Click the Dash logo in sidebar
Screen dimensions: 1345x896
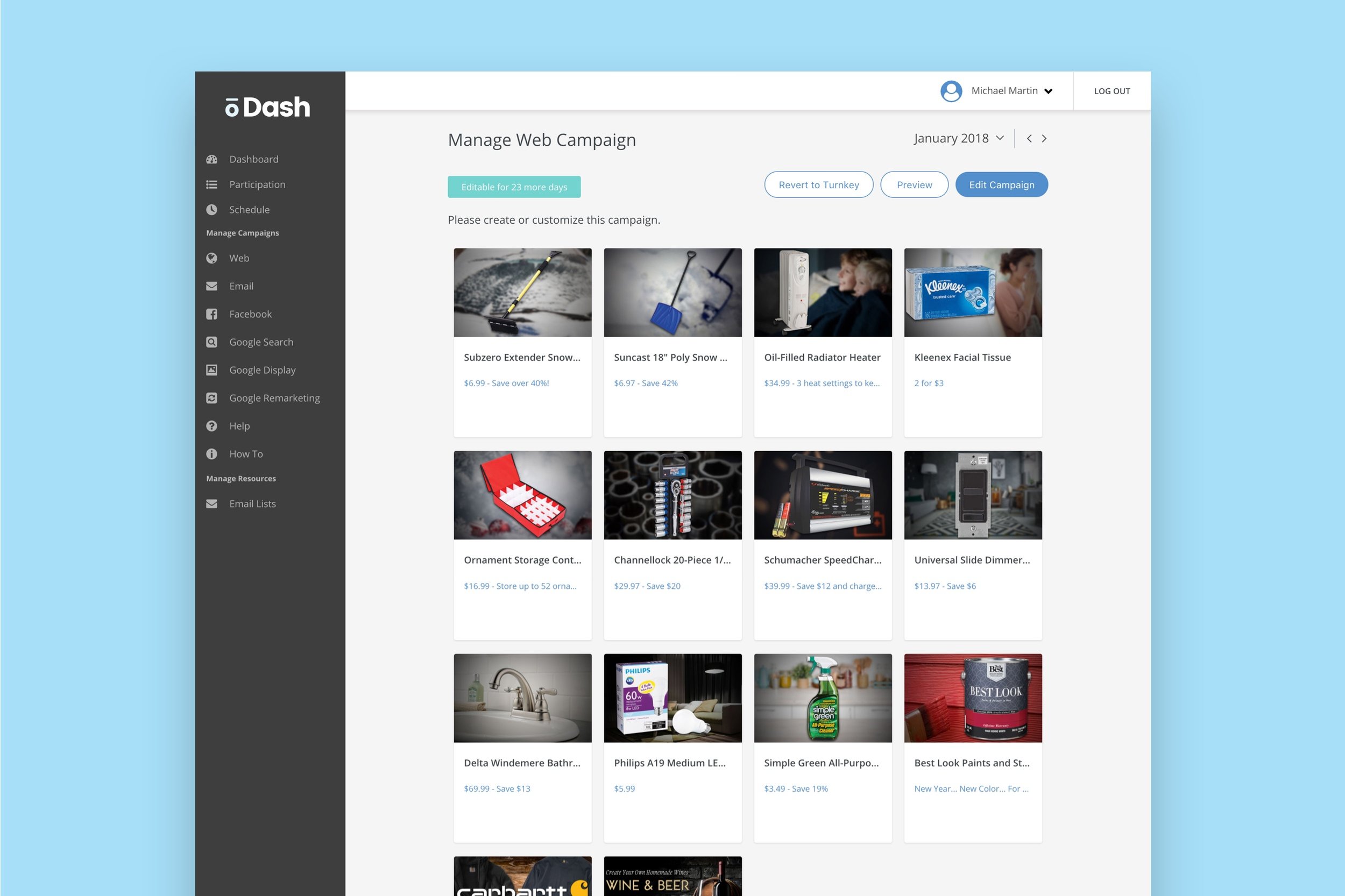(x=267, y=107)
